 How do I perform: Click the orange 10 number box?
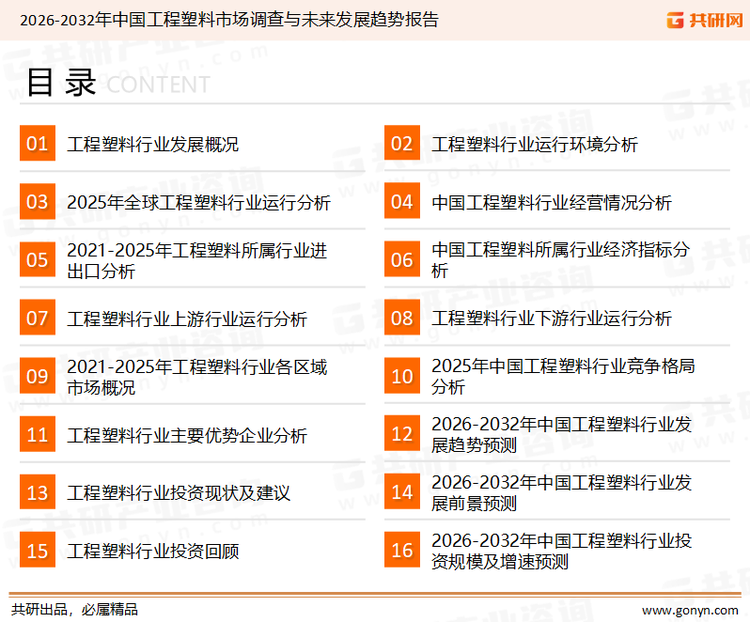402,376
